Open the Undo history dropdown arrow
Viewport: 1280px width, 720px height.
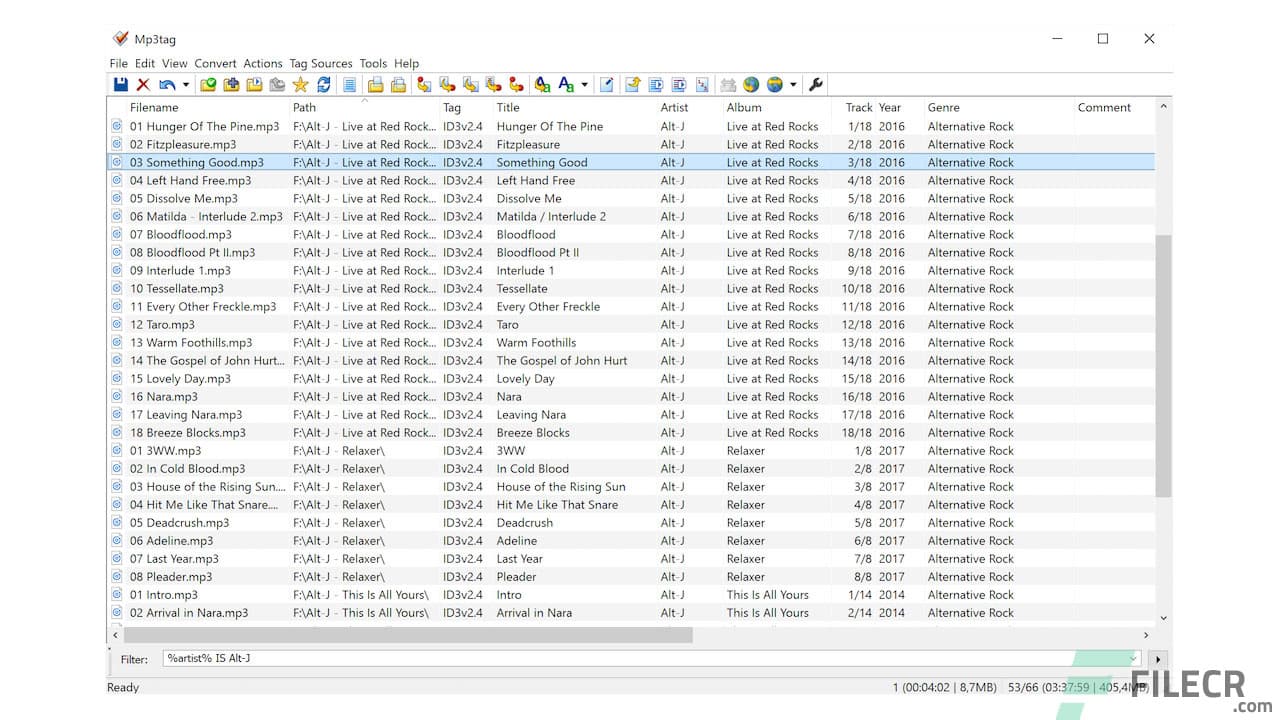(185, 85)
